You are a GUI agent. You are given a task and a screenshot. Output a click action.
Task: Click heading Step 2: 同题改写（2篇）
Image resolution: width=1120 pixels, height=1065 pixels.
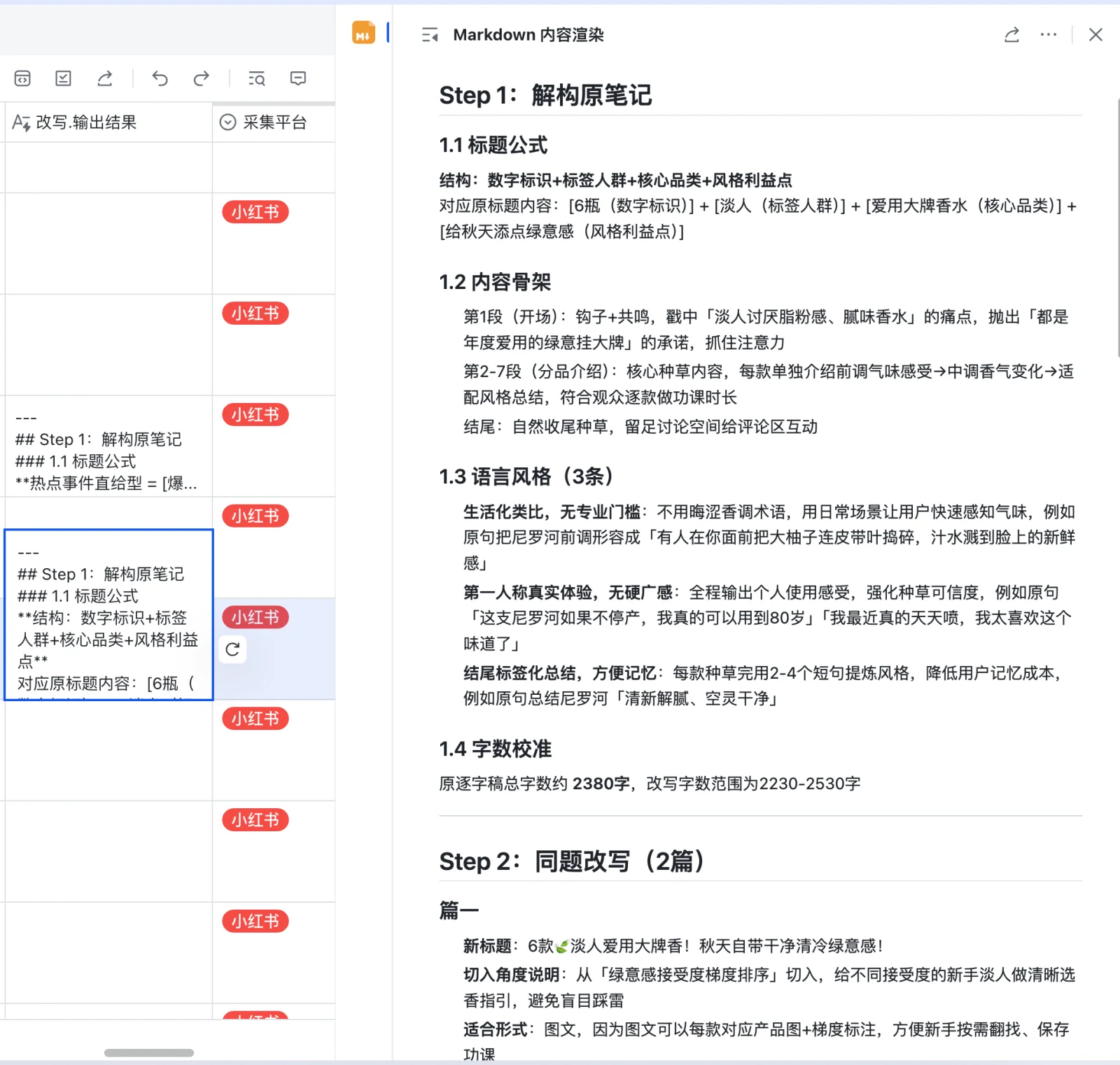pos(572,861)
